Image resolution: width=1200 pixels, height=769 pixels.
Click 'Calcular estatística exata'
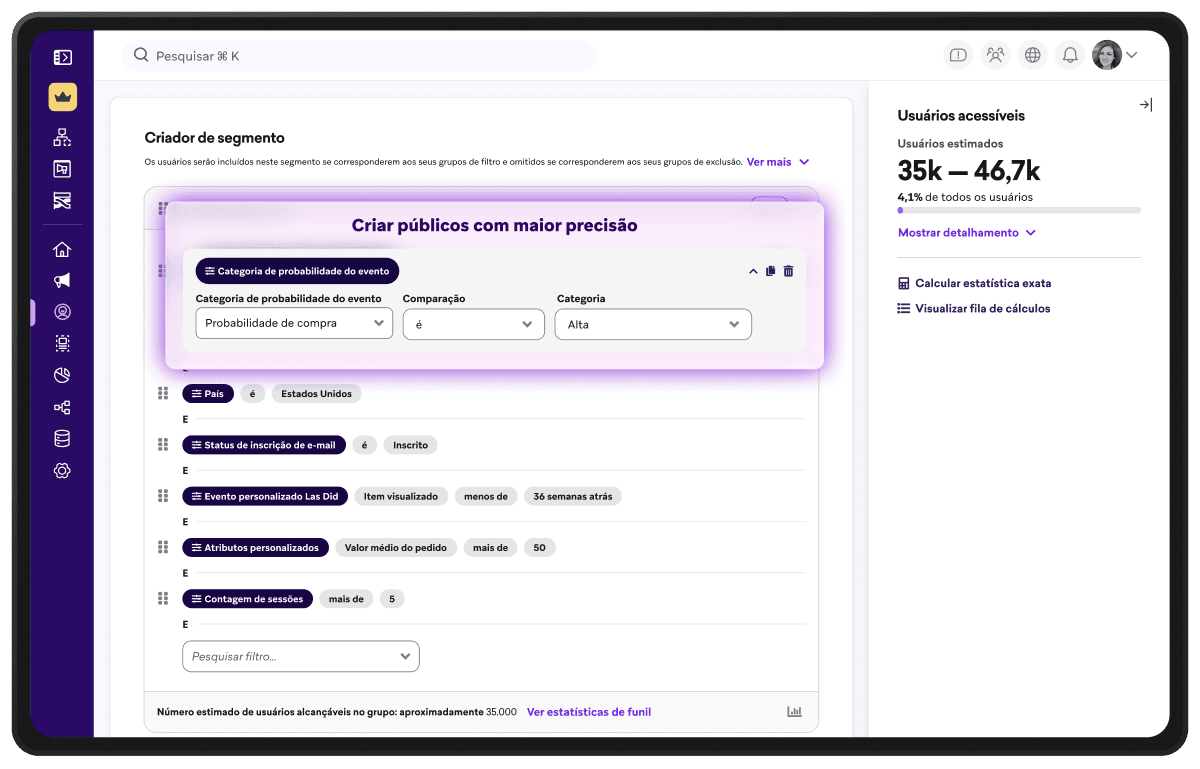(983, 283)
